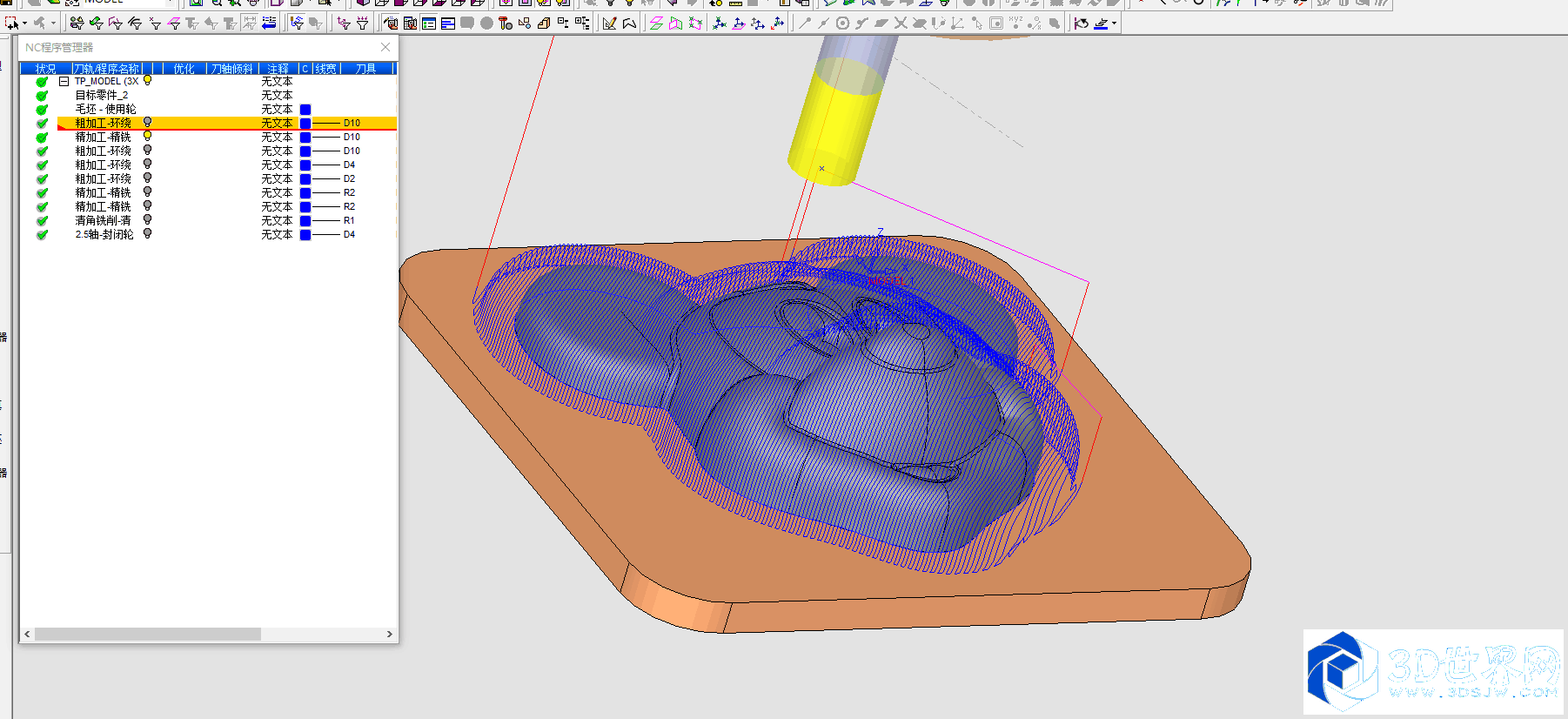The width and height of the screenshot is (1568, 719).
Task: Select the 目标零件_2 tree row
Action: (x=102, y=95)
